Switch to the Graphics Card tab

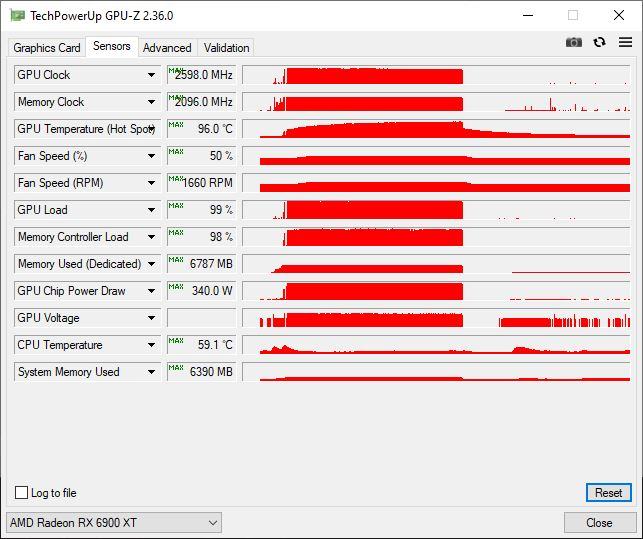click(x=47, y=48)
